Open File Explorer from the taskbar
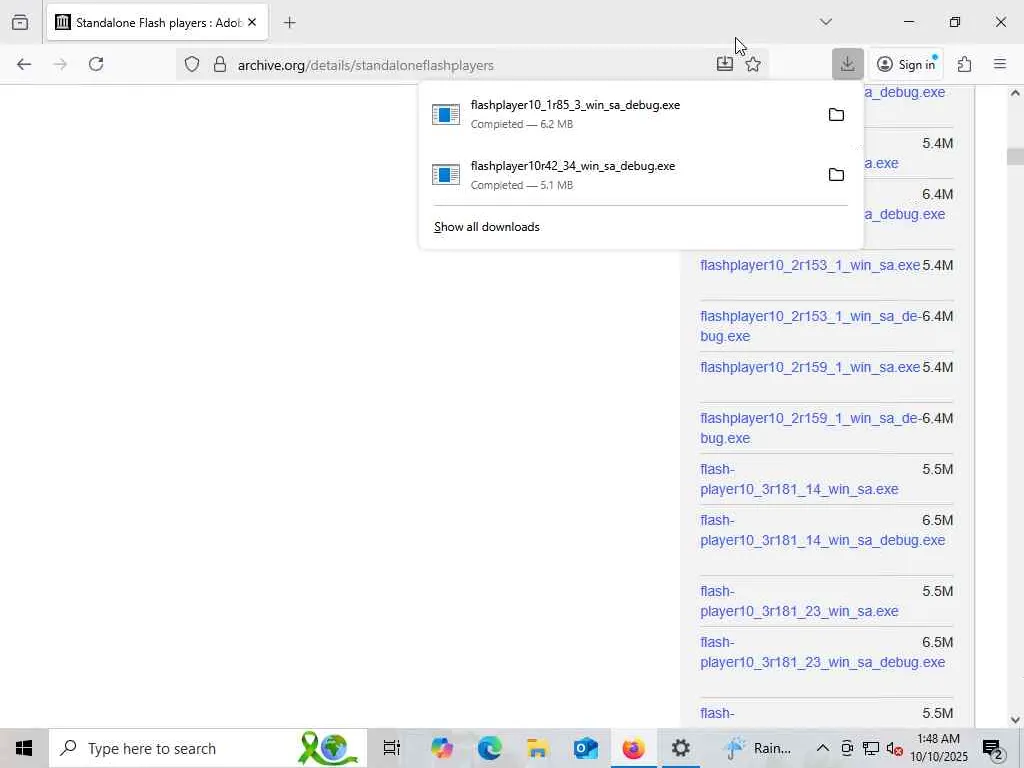Image resolution: width=1024 pixels, height=768 pixels. pos(537,748)
